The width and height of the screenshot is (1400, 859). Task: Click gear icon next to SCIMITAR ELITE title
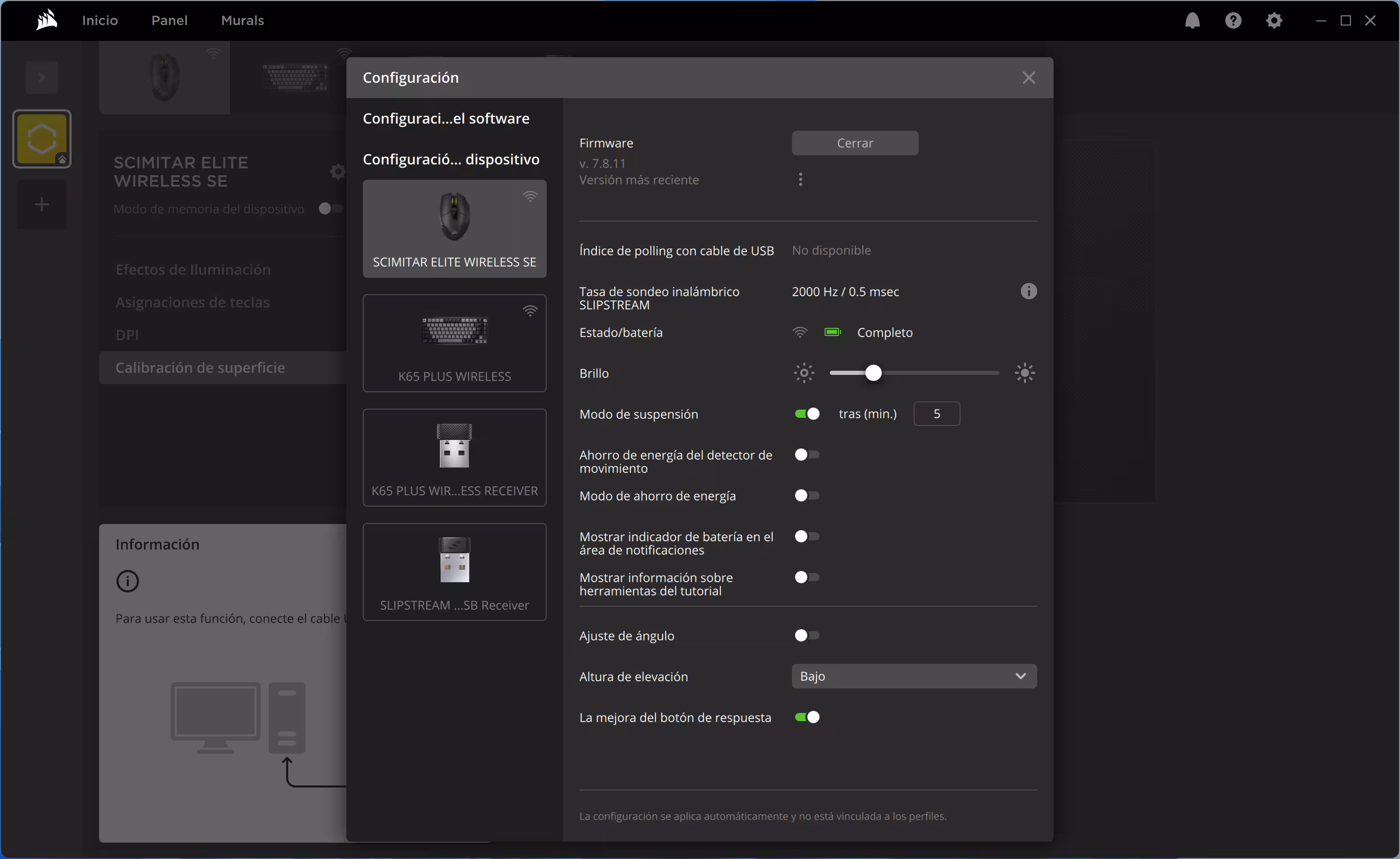[338, 172]
